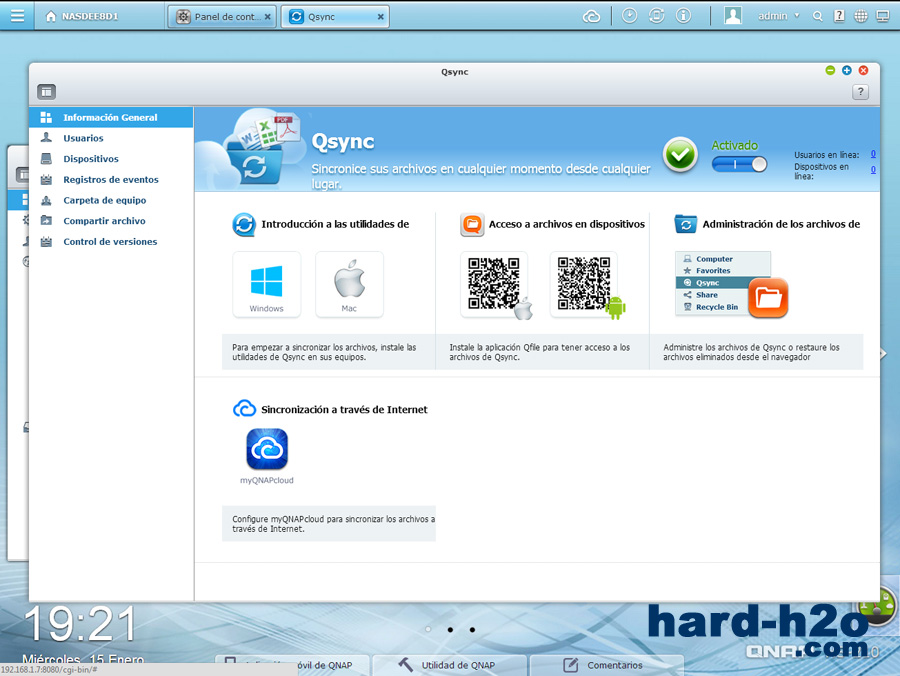
Task: Expand the admin account dropdown
Action: click(x=797, y=16)
